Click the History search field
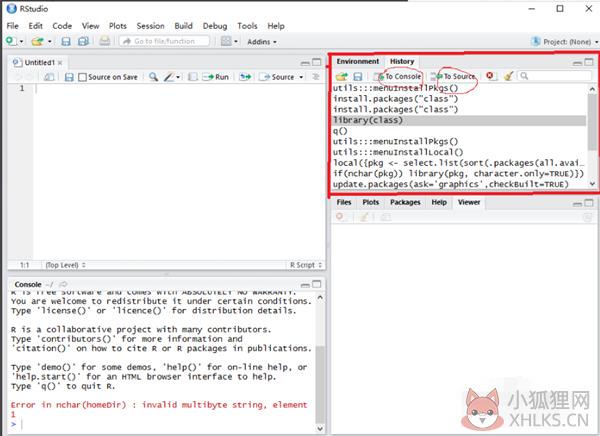The height and width of the screenshot is (436, 600). [555, 76]
